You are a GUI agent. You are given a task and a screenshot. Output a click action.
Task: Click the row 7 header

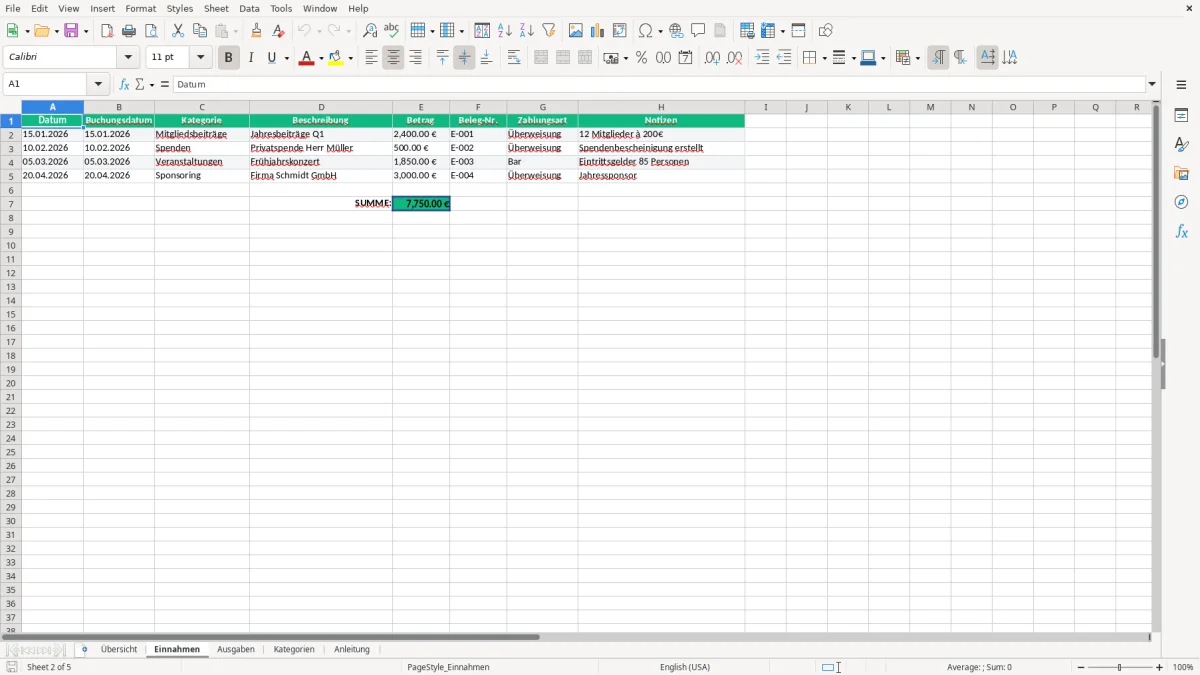click(x=11, y=203)
